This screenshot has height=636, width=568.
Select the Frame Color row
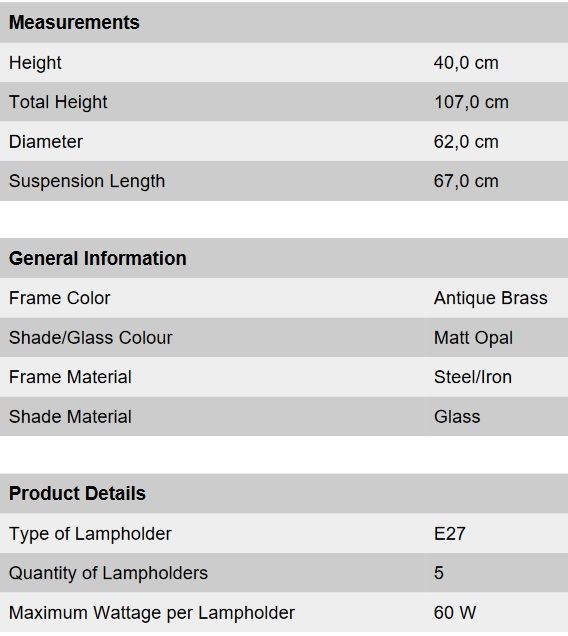[284, 298]
